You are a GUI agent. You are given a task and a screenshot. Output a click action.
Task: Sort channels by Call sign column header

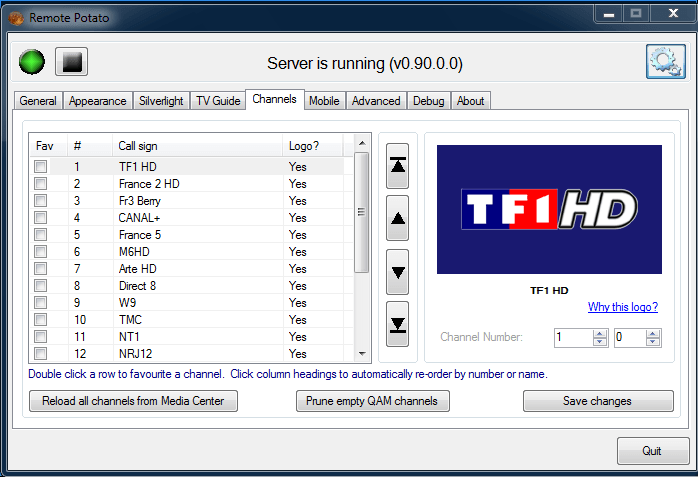[198, 146]
